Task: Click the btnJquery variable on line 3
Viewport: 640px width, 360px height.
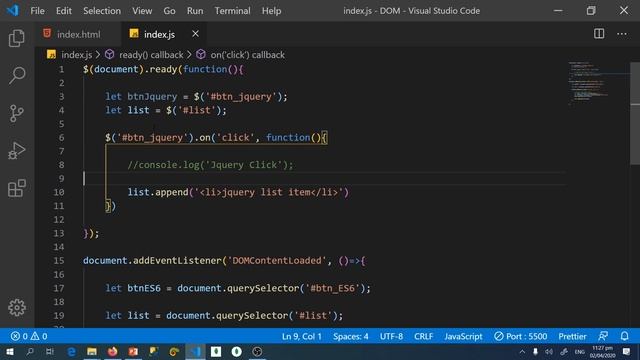Action: point(152,97)
